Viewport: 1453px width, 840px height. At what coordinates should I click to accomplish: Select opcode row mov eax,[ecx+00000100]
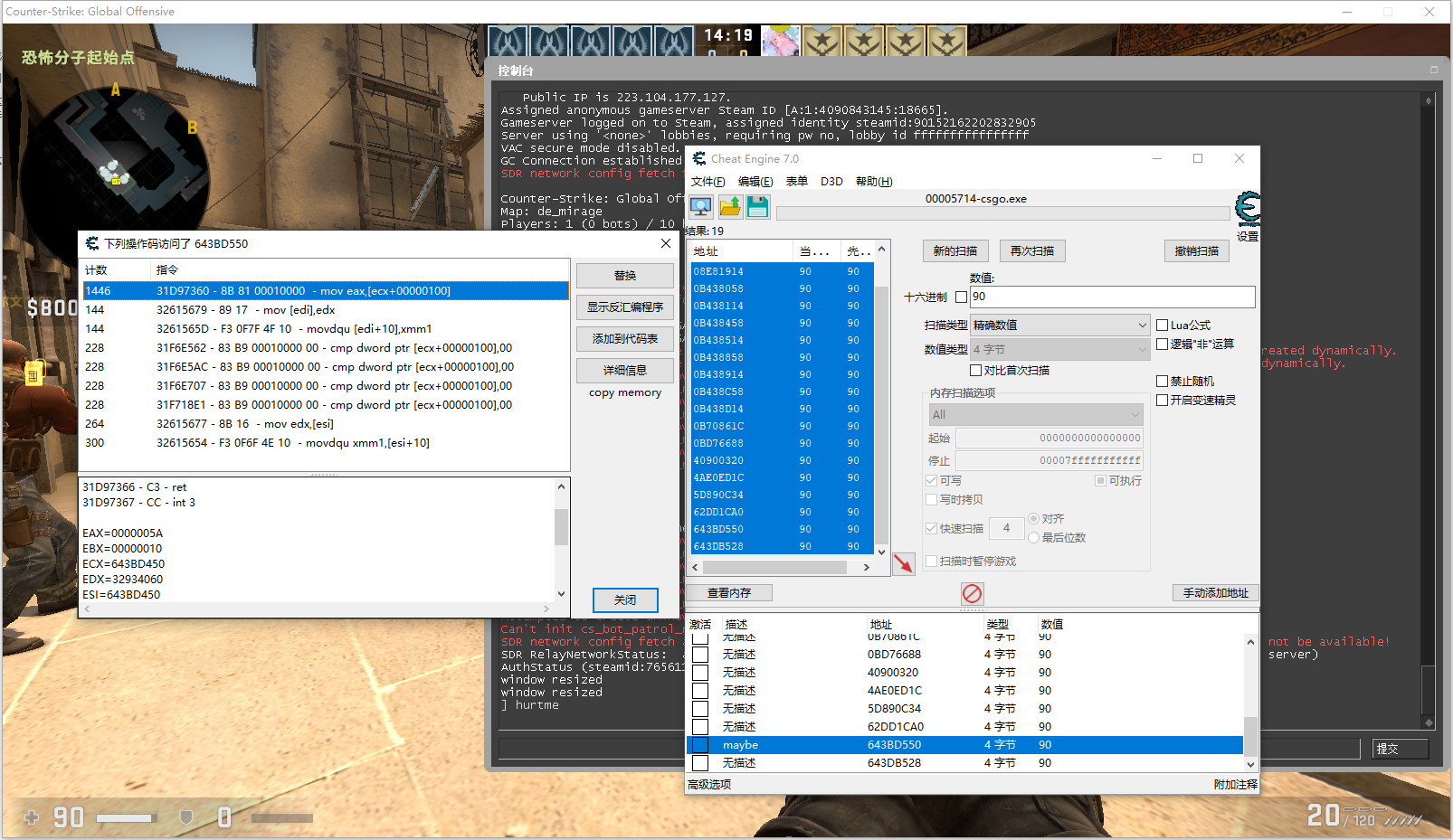click(326, 290)
